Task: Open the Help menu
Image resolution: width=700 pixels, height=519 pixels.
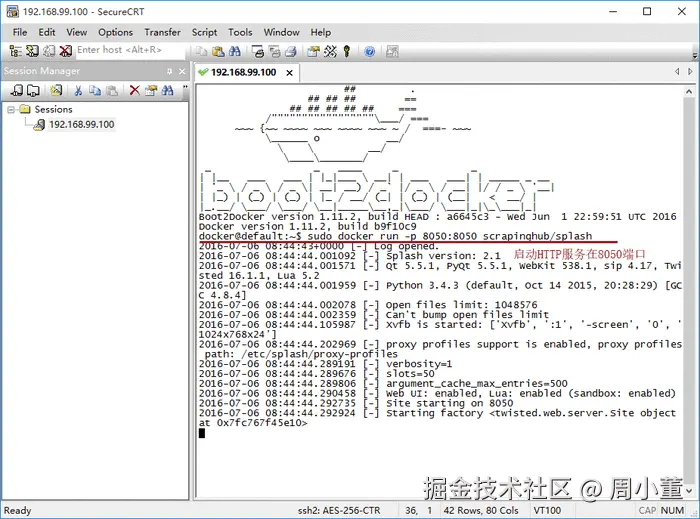Action: [321, 32]
